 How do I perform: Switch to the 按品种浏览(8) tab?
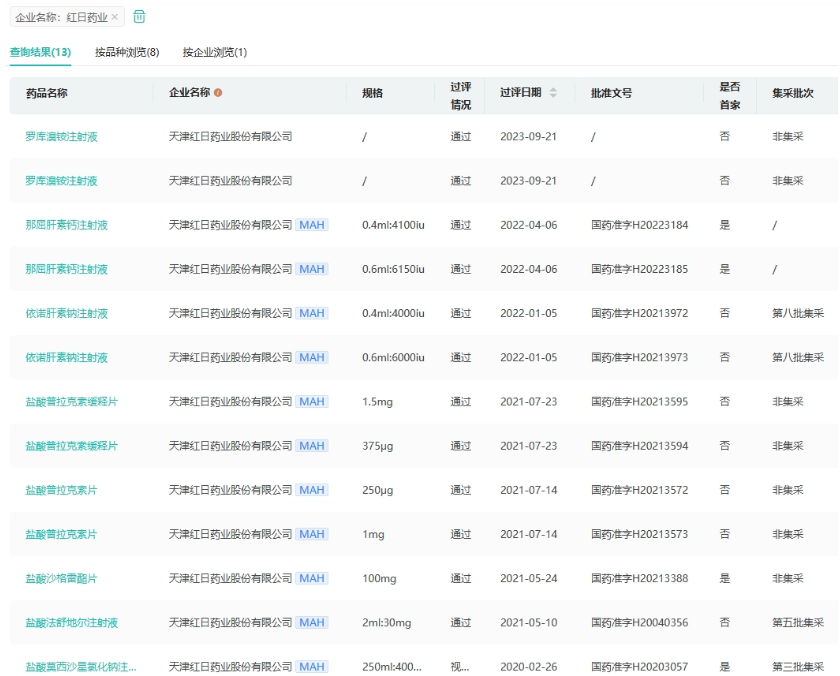127,52
